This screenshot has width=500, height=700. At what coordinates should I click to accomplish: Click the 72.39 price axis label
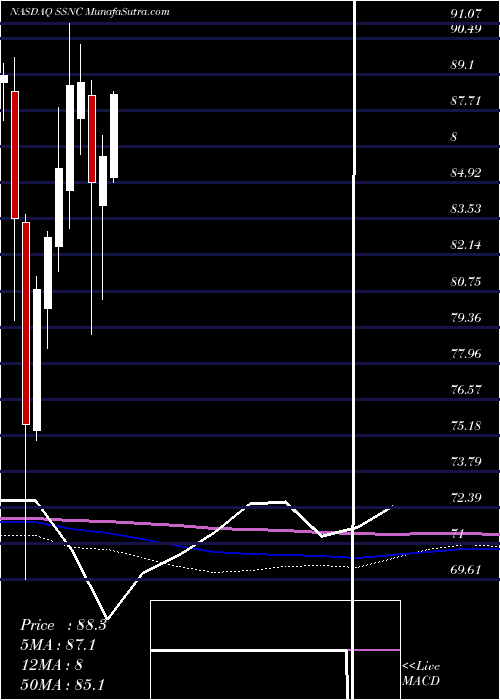coord(466,498)
